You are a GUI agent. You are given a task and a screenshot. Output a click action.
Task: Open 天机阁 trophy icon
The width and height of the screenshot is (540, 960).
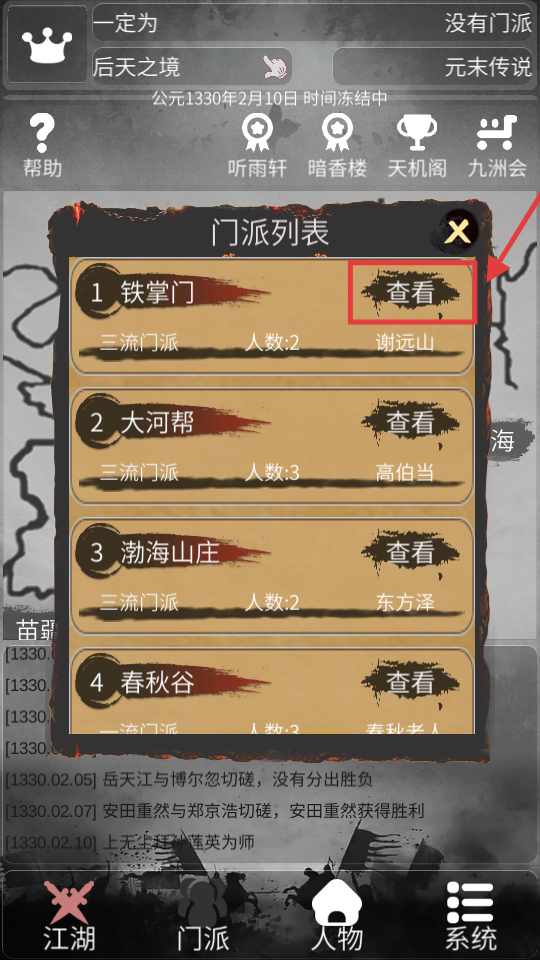(417, 133)
